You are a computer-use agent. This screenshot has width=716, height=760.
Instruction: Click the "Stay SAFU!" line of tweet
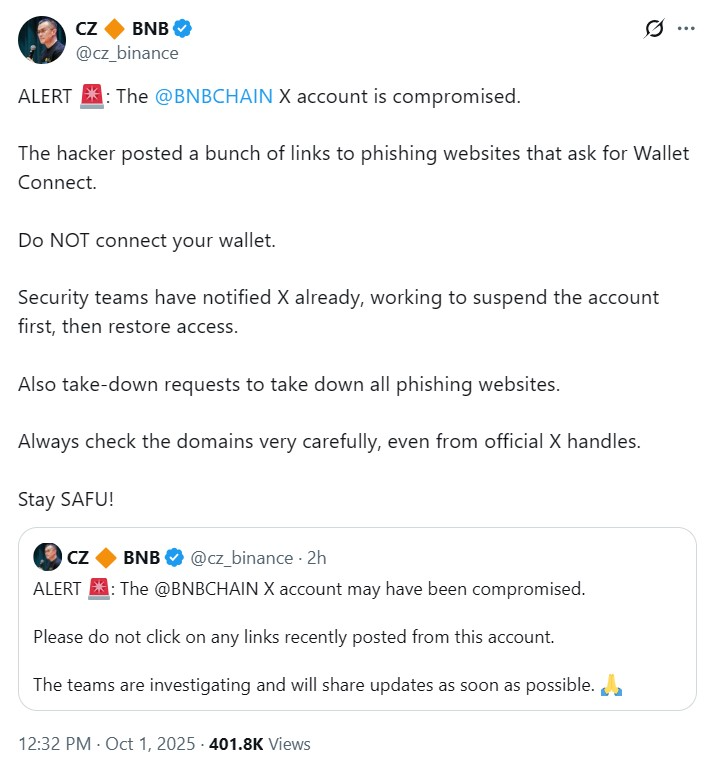(x=66, y=498)
